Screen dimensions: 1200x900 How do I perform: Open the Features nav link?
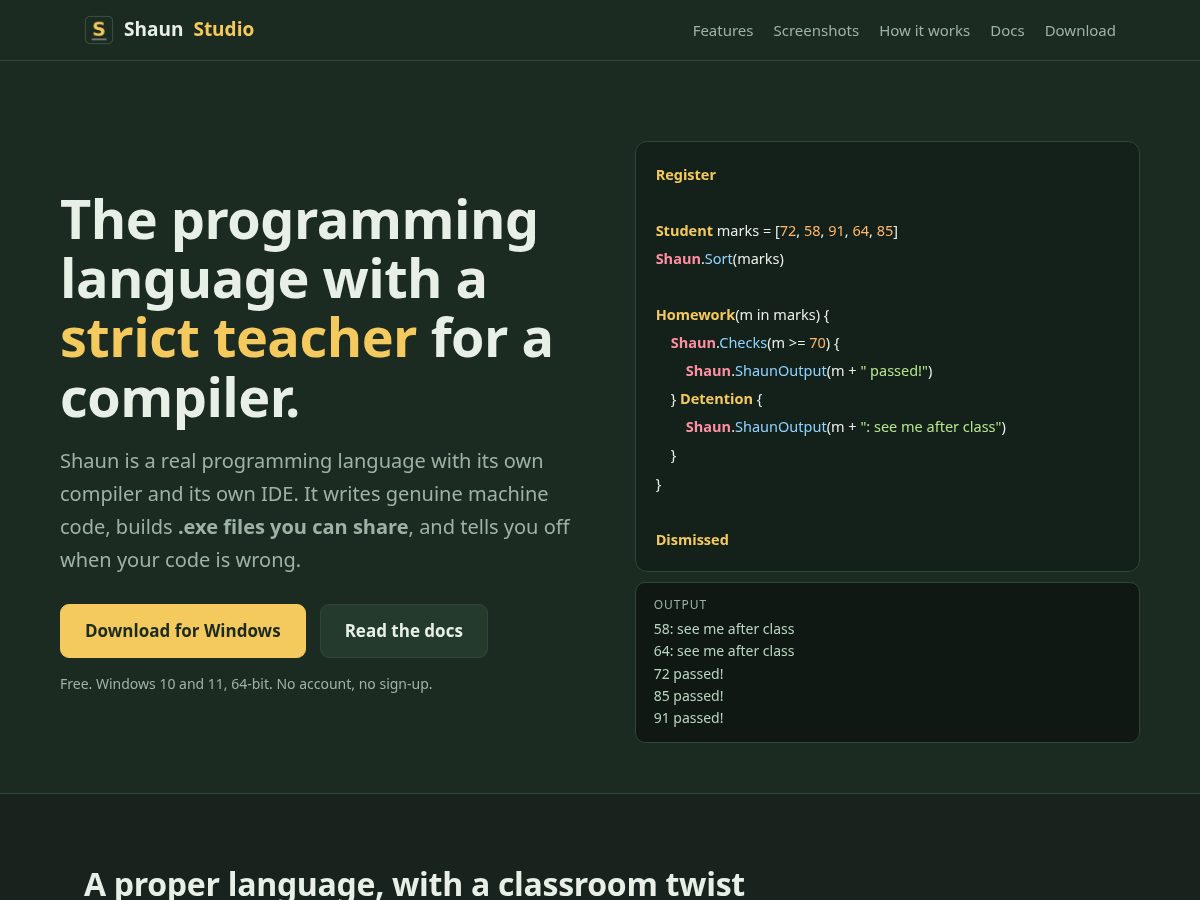(723, 31)
